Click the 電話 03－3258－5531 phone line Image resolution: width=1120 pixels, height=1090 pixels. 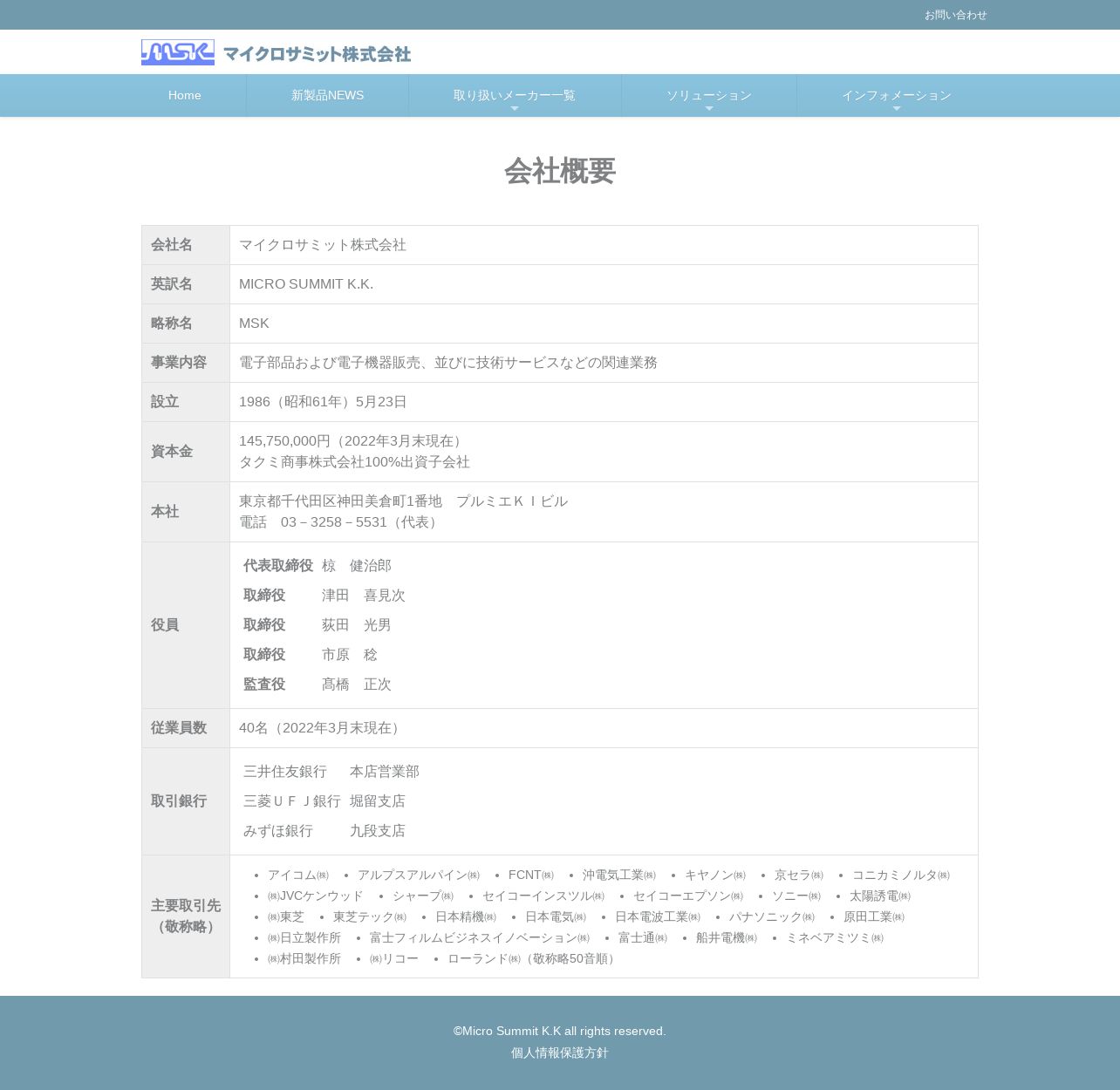tap(340, 522)
